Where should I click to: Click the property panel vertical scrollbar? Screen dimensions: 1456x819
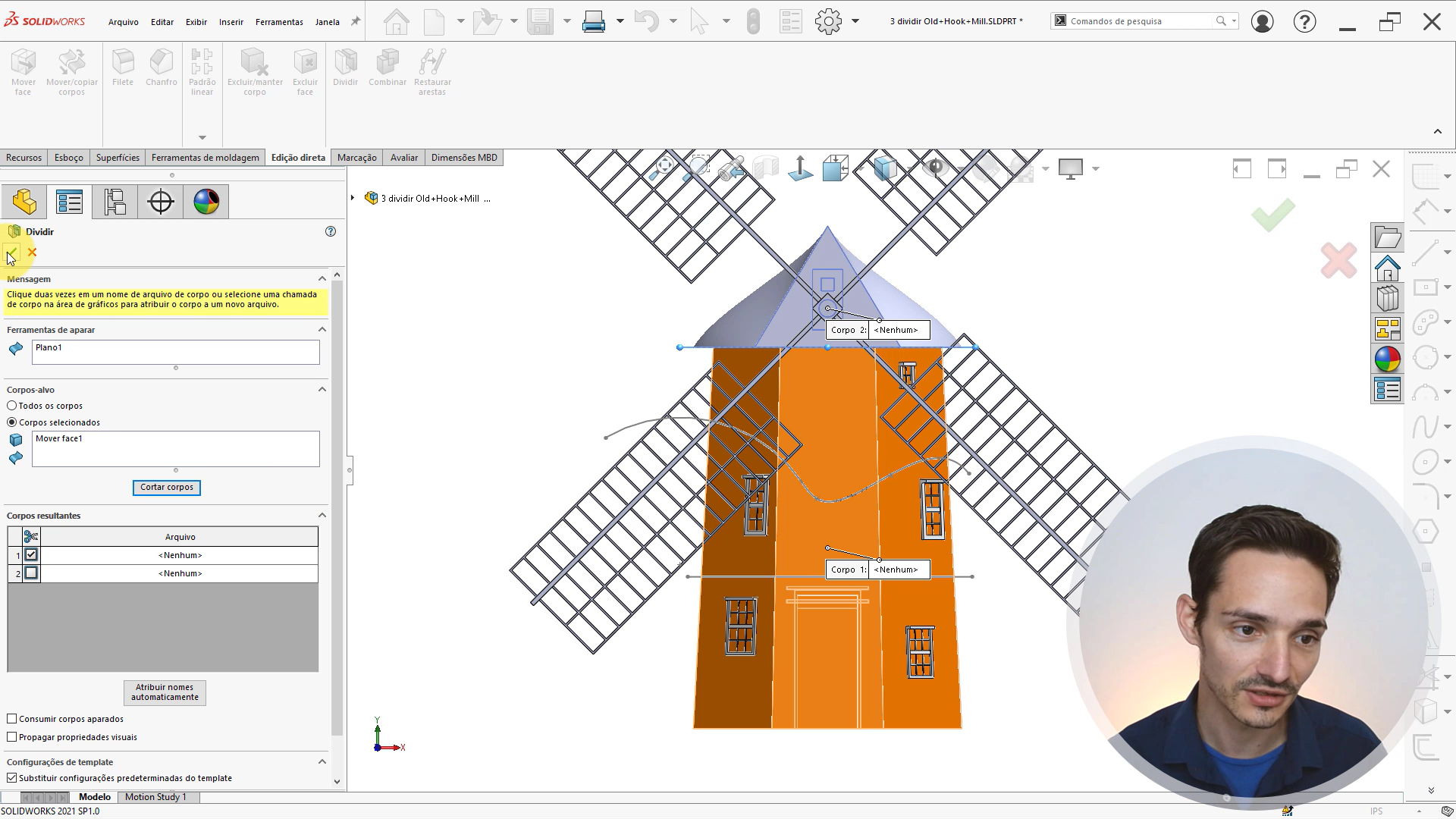337,508
